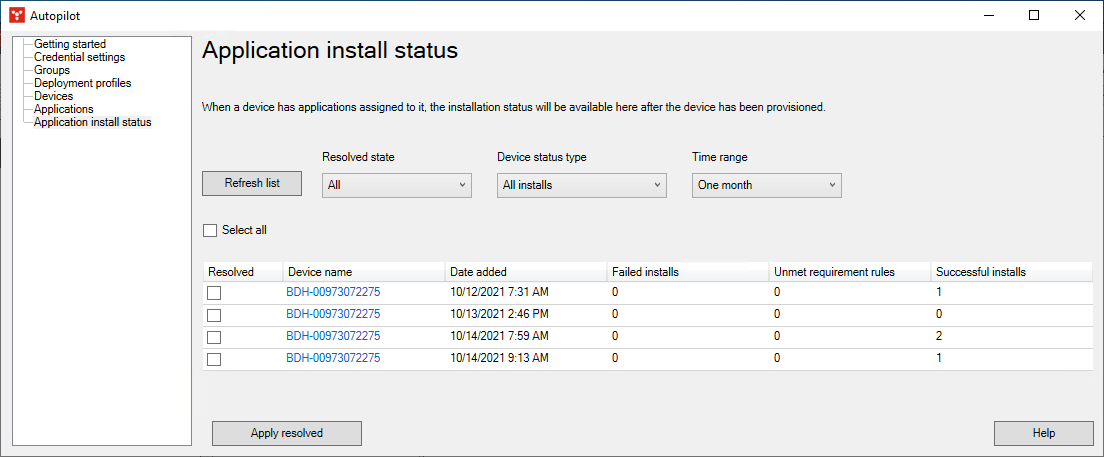Open the Applications tree item
Screen dimensions: 1104x457
coord(64,110)
